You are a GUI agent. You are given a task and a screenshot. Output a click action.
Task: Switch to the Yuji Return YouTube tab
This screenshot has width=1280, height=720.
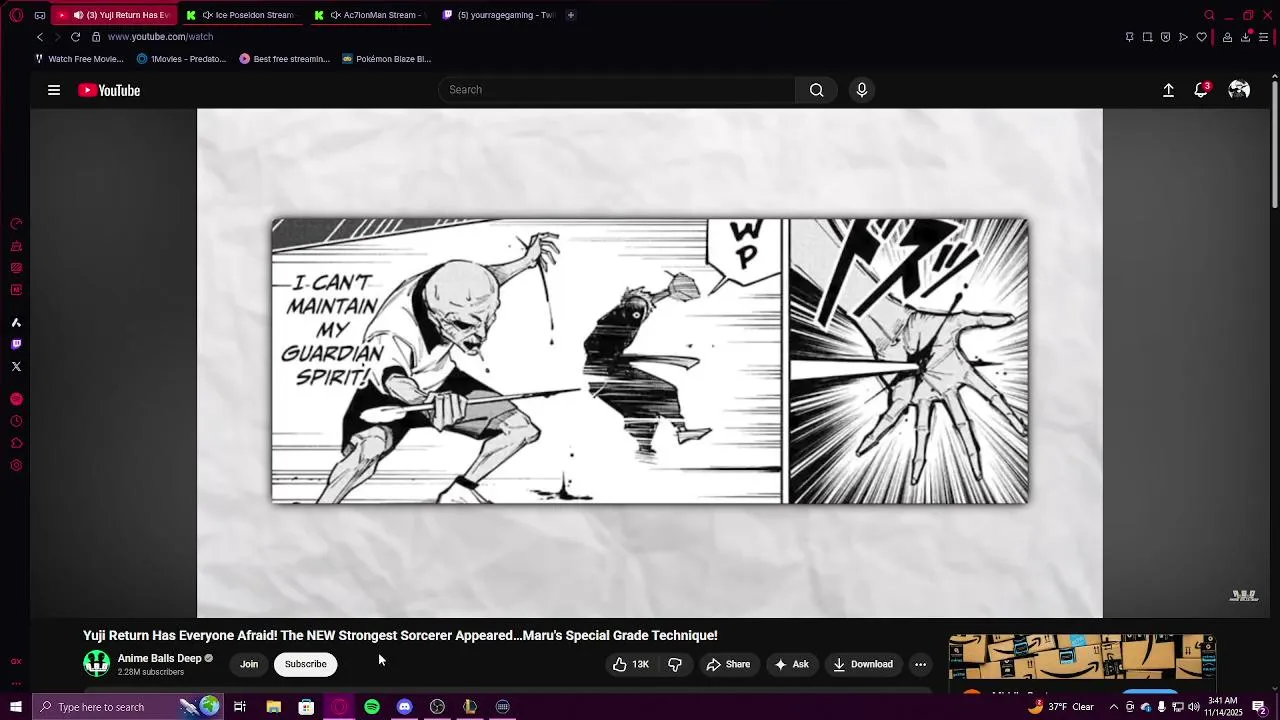tap(115, 15)
